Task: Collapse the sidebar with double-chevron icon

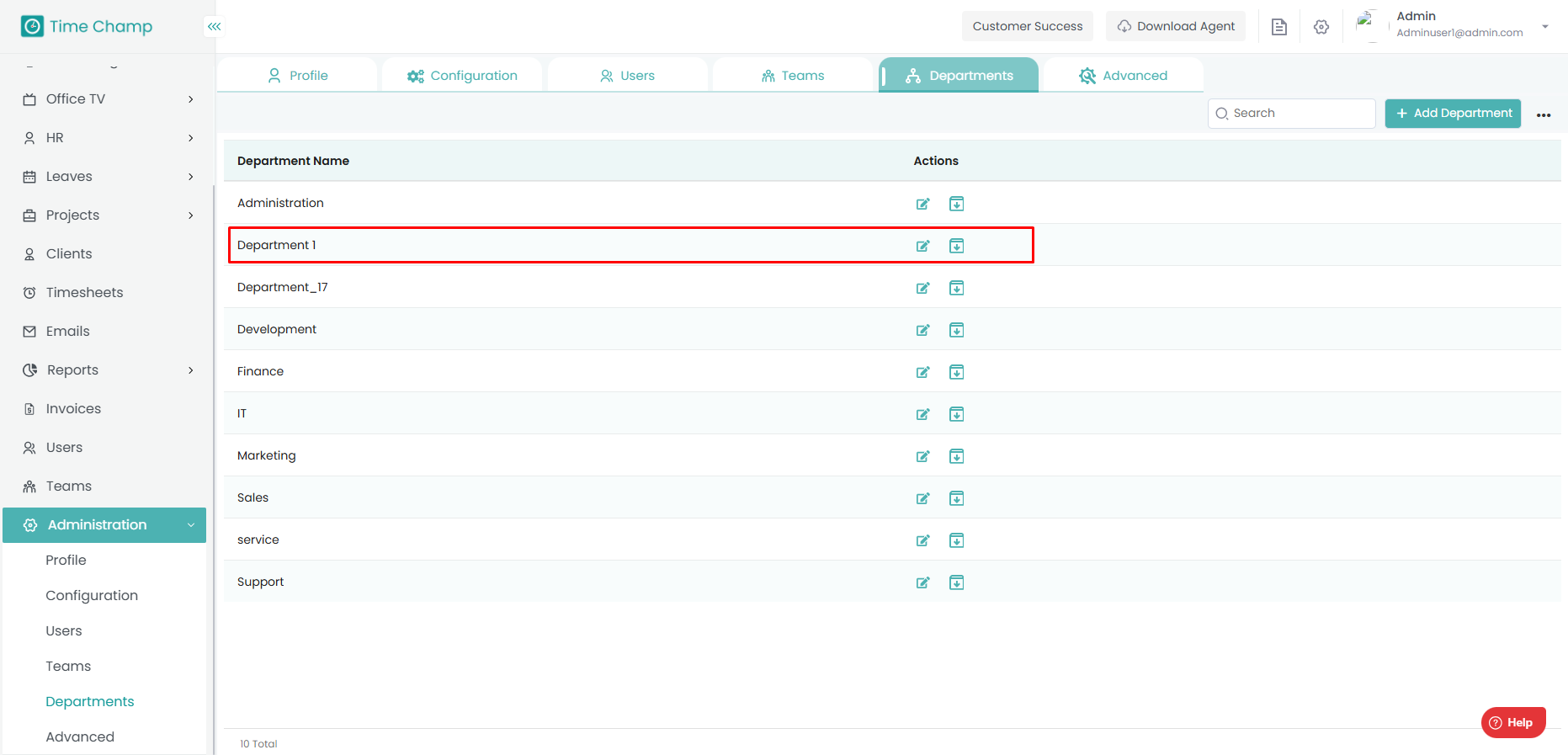Action: pyautogui.click(x=215, y=27)
